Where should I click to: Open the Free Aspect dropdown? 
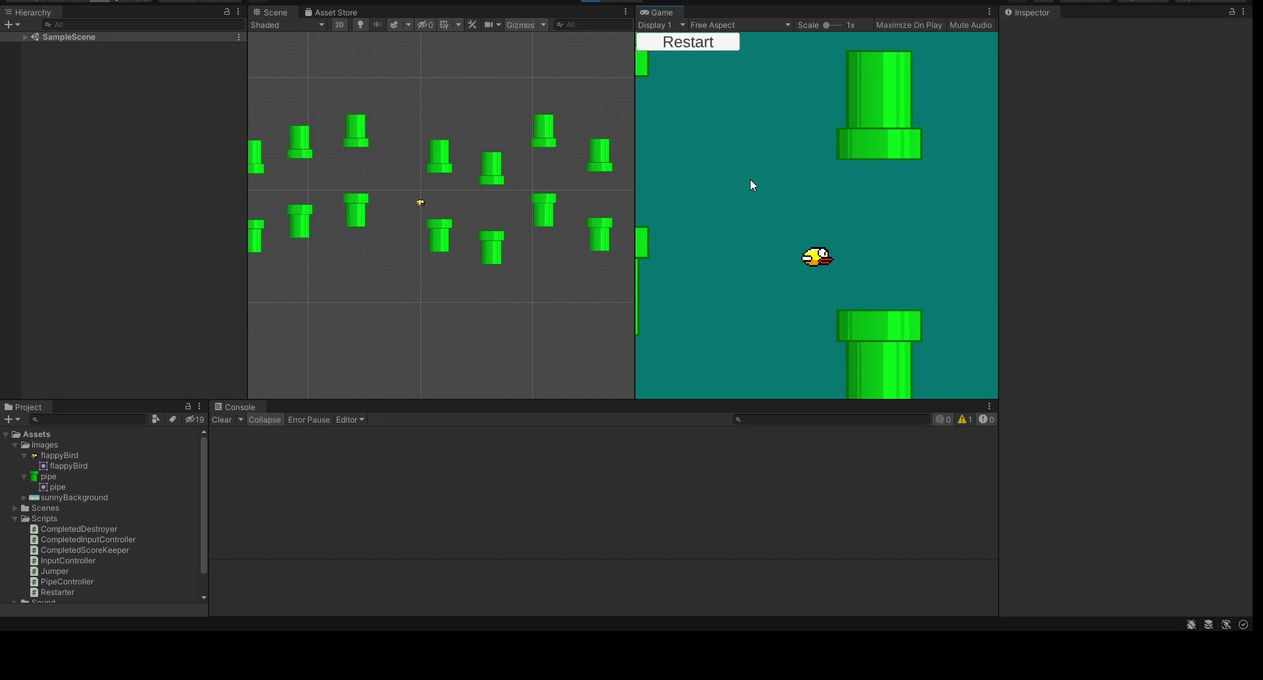(x=740, y=25)
